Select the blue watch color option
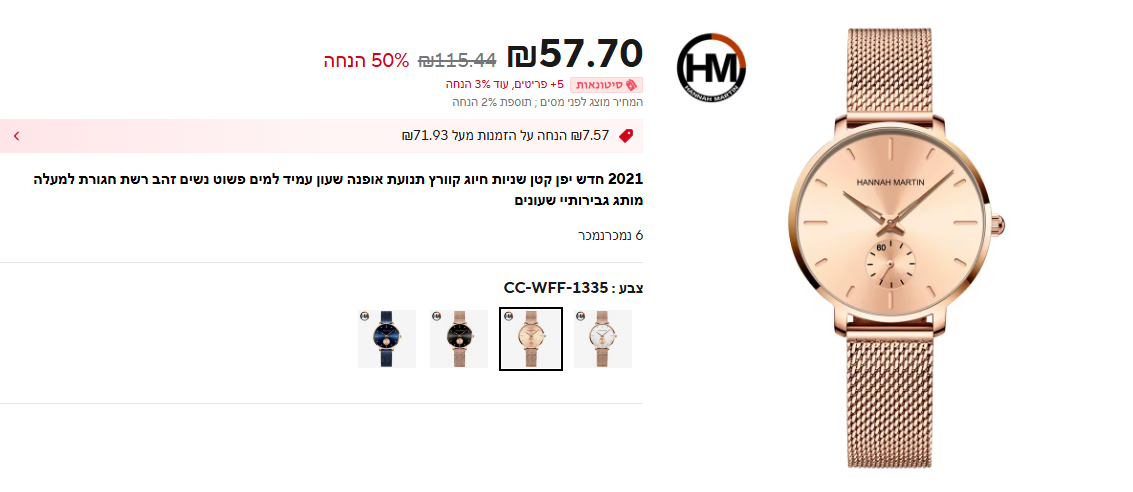Viewport: 1133px width, 492px height. tap(387, 339)
